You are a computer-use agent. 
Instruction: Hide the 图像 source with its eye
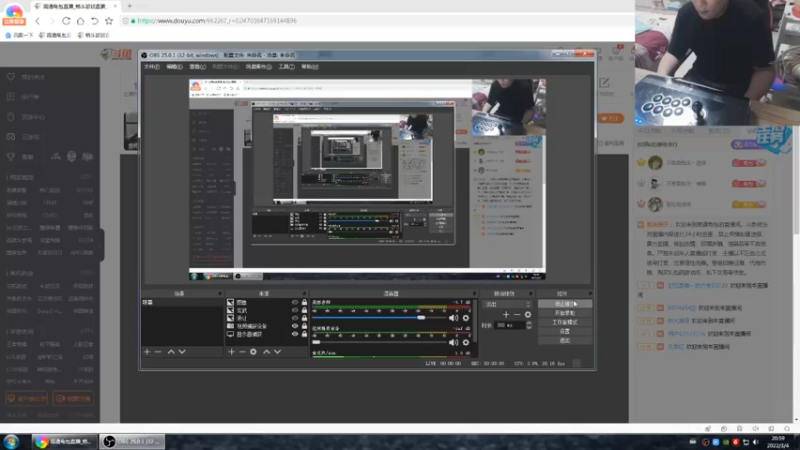[x=295, y=302]
